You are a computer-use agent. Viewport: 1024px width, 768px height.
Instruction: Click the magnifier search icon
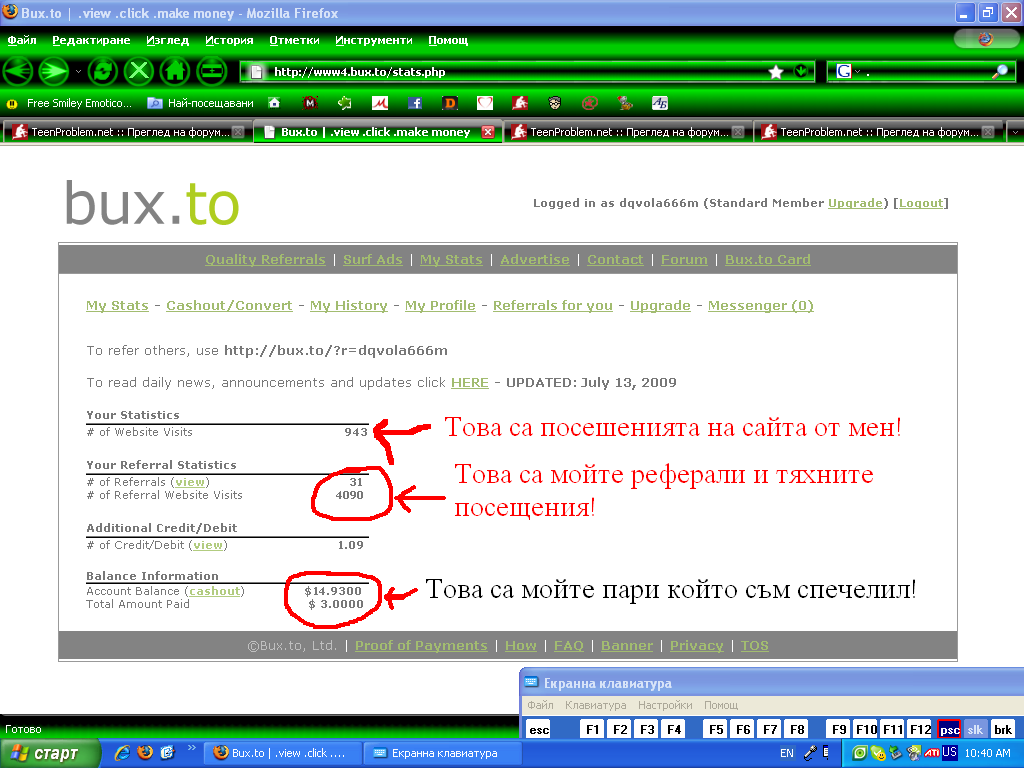point(1000,72)
